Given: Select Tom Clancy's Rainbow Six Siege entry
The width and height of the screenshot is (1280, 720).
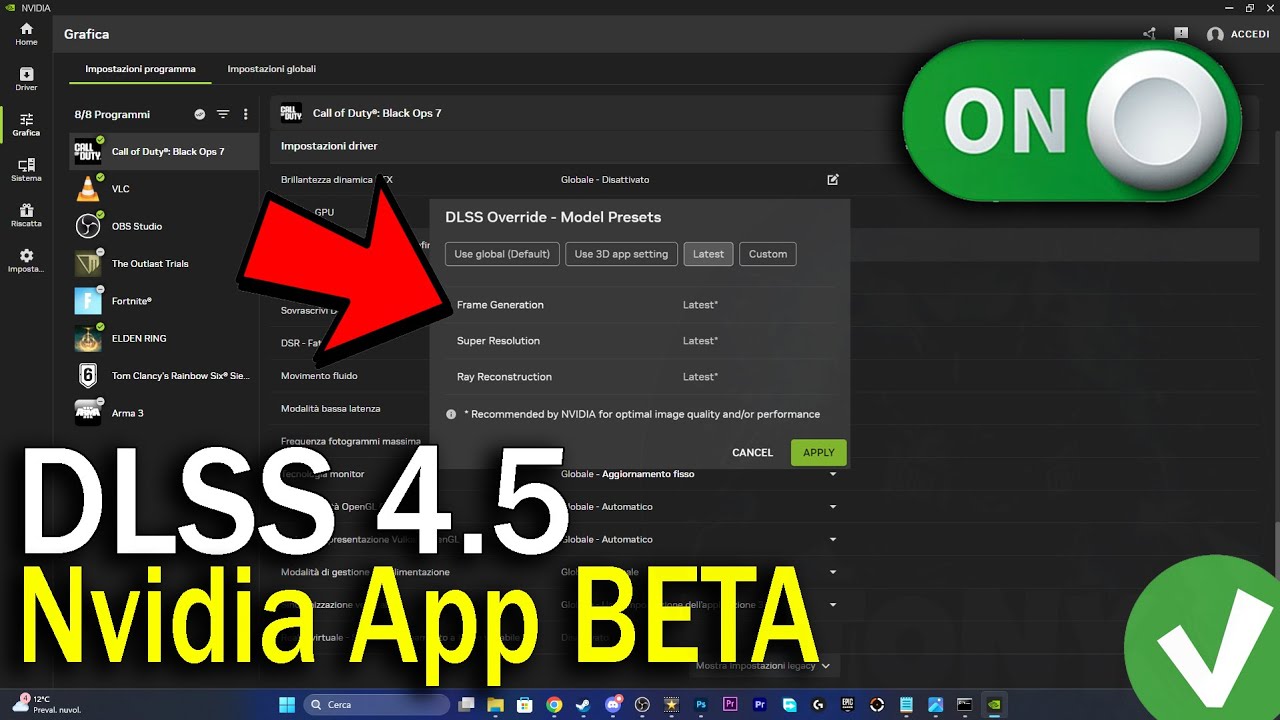Looking at the screenshot, I should 164,376.
